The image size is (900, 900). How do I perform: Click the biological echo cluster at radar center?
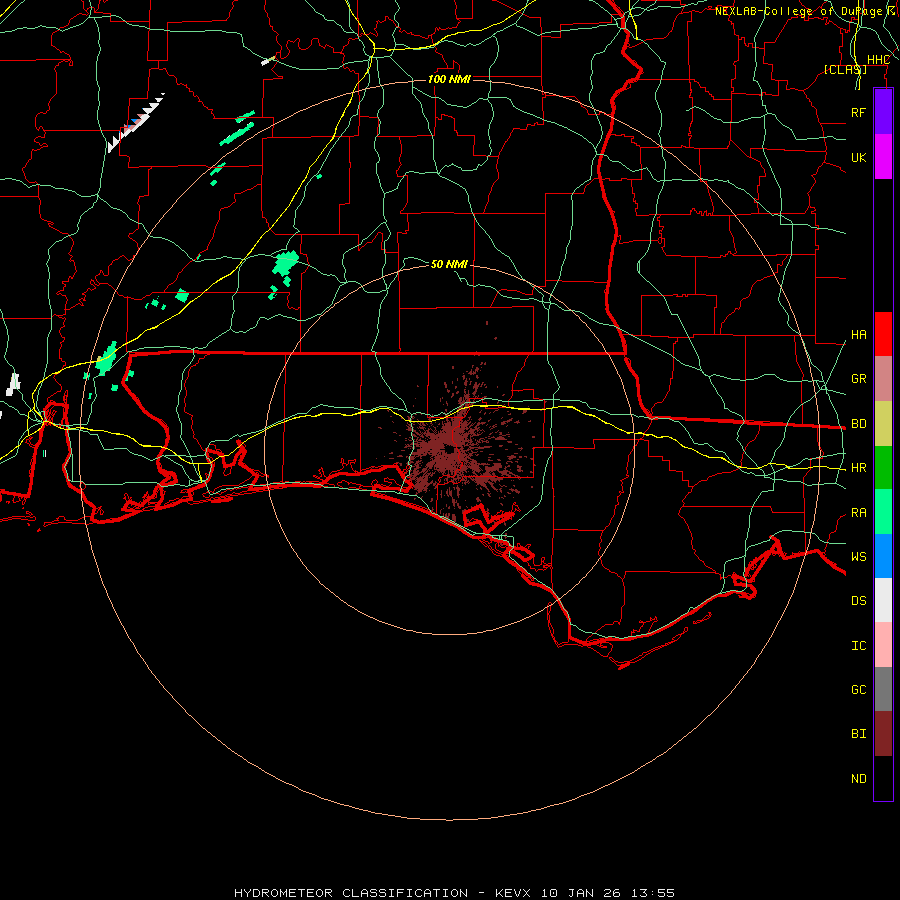pyautogui.click(x=453, y=448)
